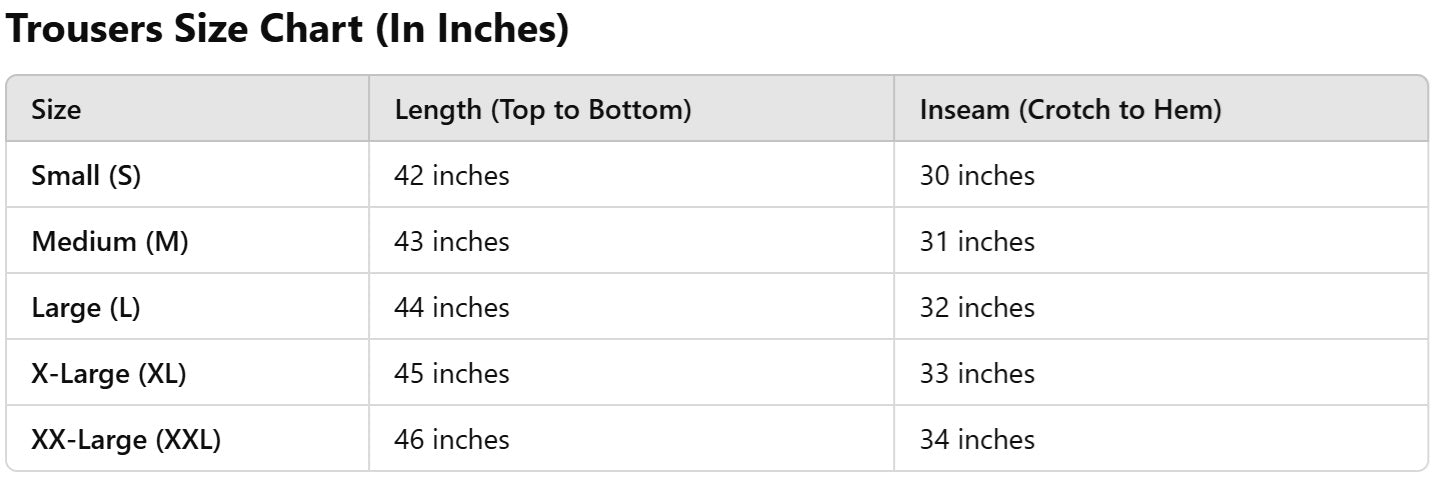The width and height of the screenshot is (1443, 487).
Task: Select the 'Inseam (Crotch to Hem)' header
Action: coord(1070,109)
